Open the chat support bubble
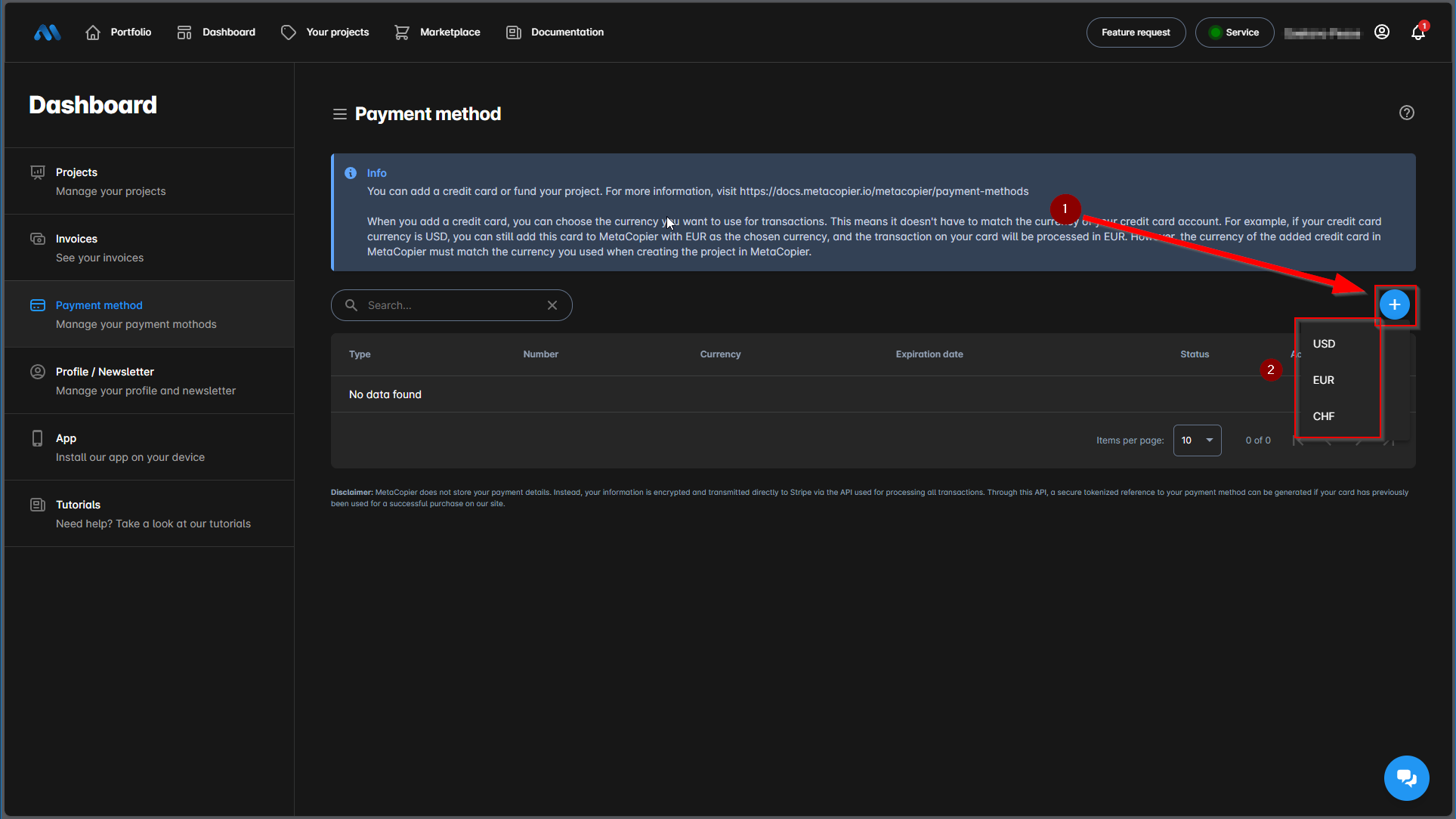 tap(1406, 777)
